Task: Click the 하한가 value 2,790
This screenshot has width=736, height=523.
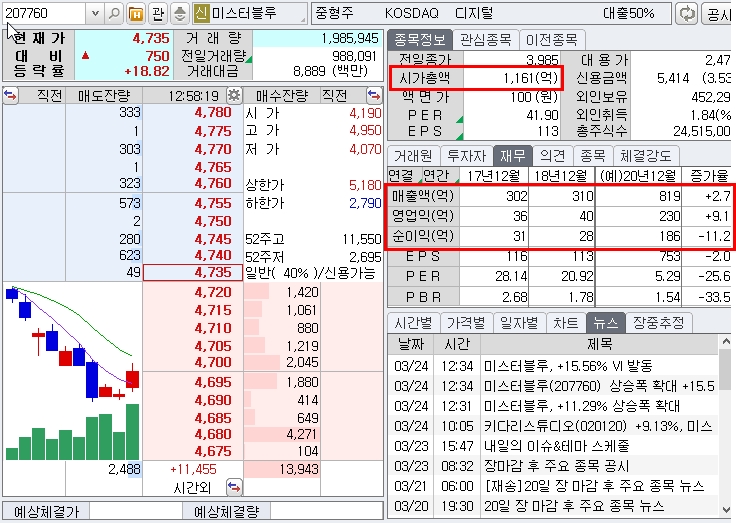Action: tap(365, 203)
